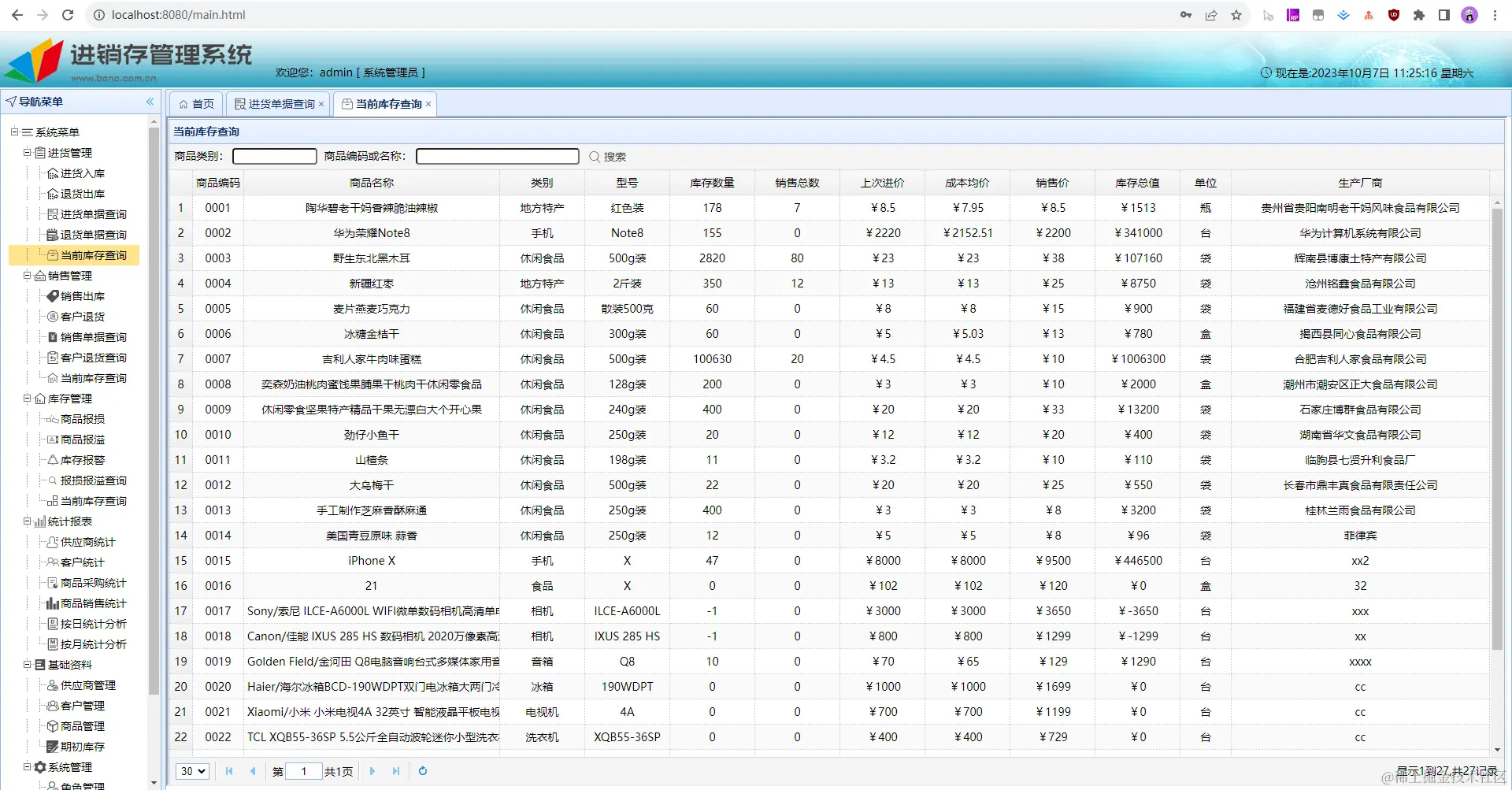Sort by 销售价 column header
This screenshot has height=790, width=1512.
tap(1052, 183)
